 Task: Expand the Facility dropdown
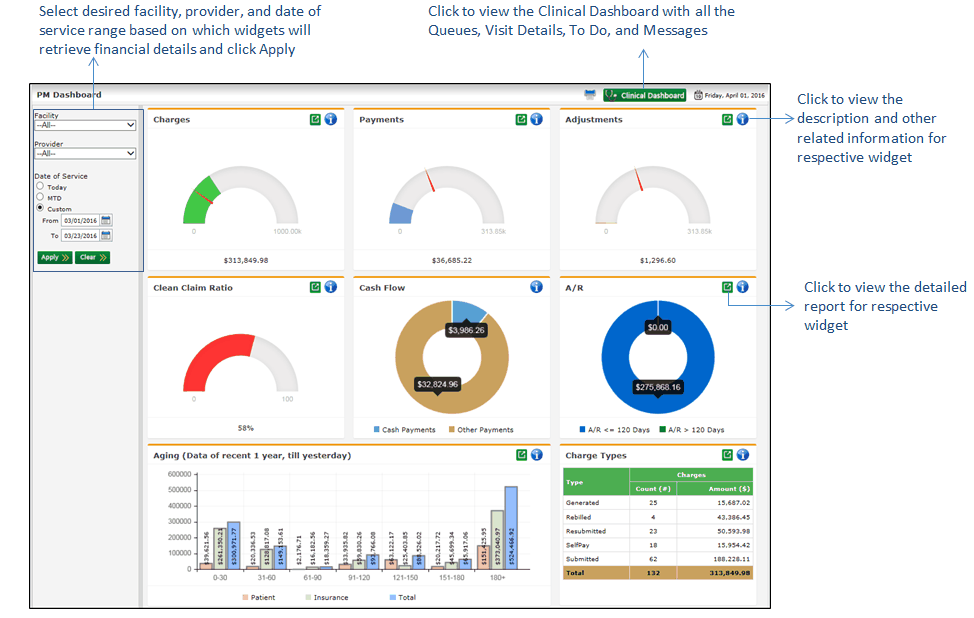coord(85,125)
